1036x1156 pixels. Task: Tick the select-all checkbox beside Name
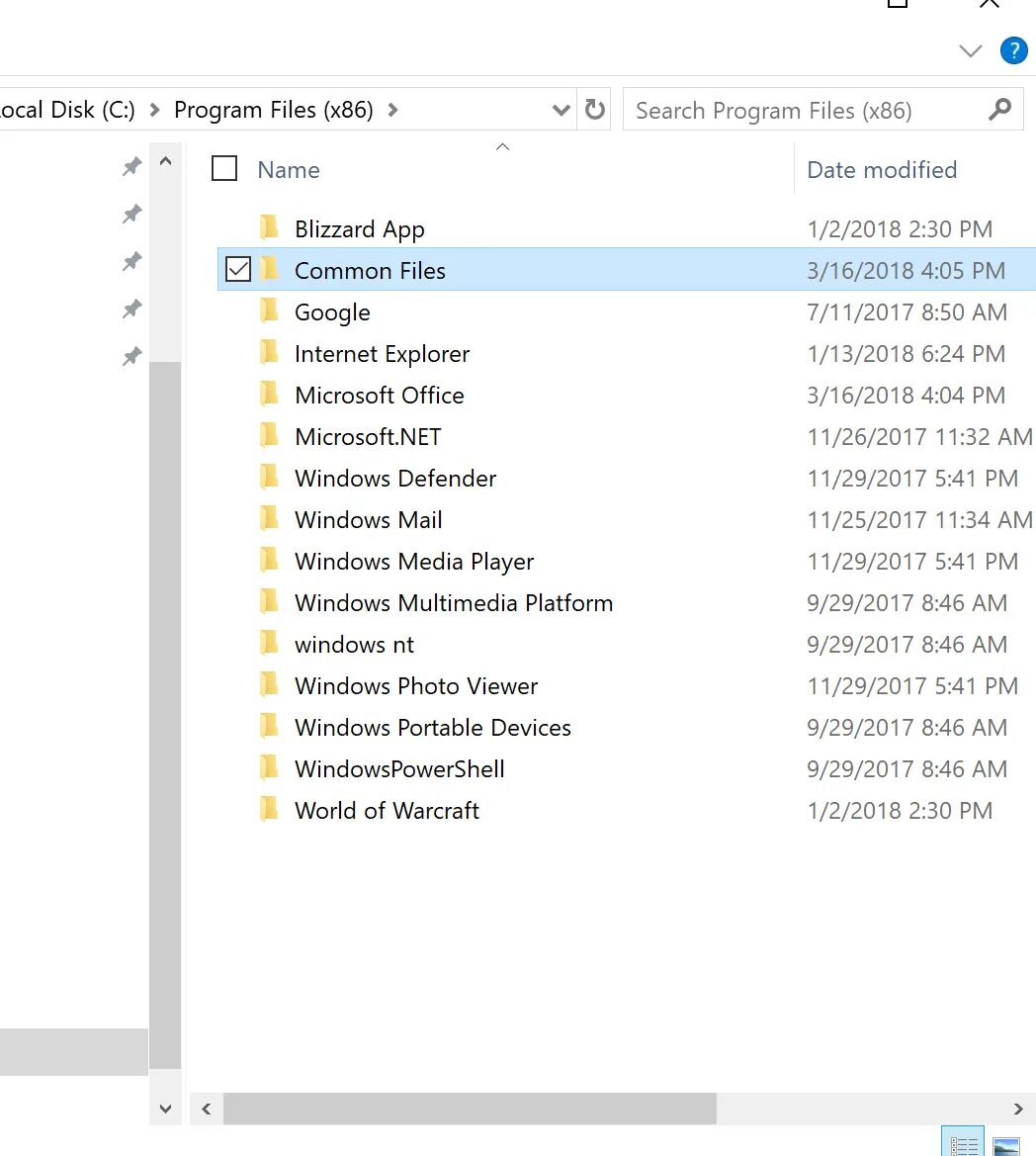pos(224,169)
